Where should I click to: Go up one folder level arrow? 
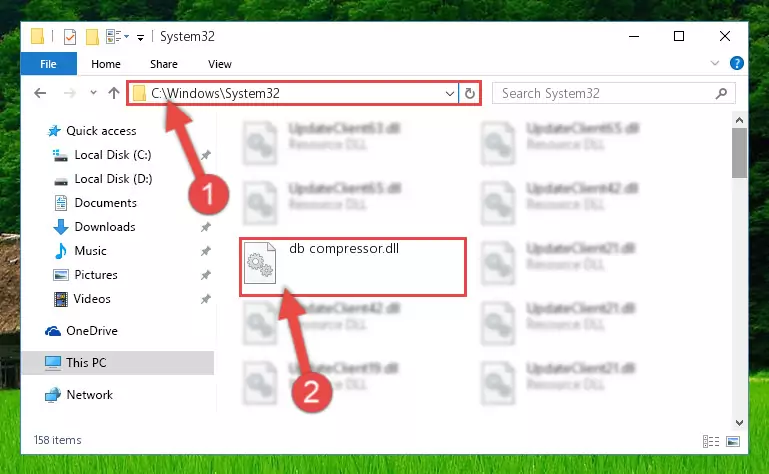click(x=114, y=93)
